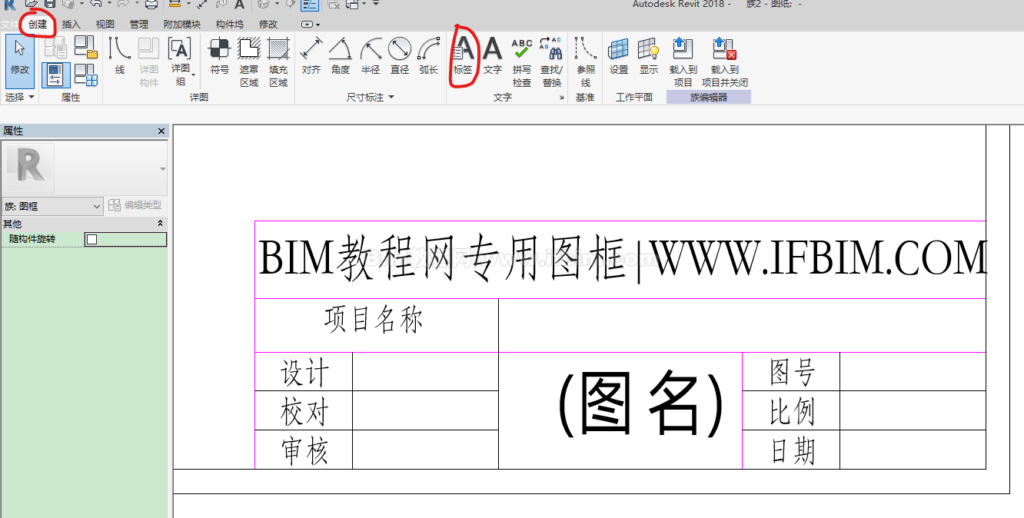This screenshot has width=1024, height=518.
Task: Switch to the 插入 ribbon tab
Action: click(72, 24)
